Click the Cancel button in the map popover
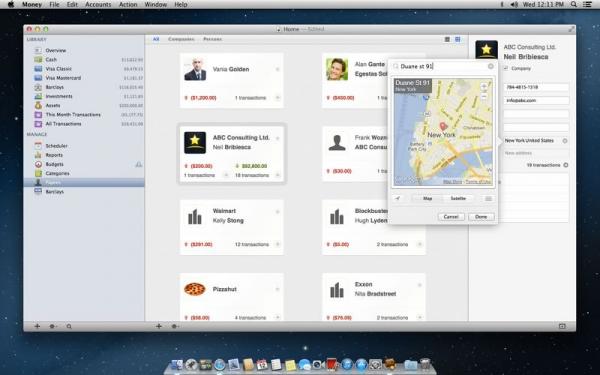 coord(451,217)
